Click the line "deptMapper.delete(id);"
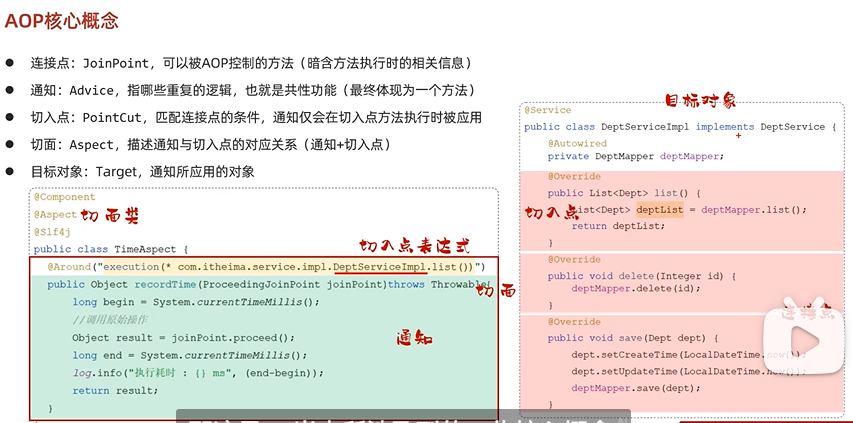Screen dimensions: 853x423 636,289
